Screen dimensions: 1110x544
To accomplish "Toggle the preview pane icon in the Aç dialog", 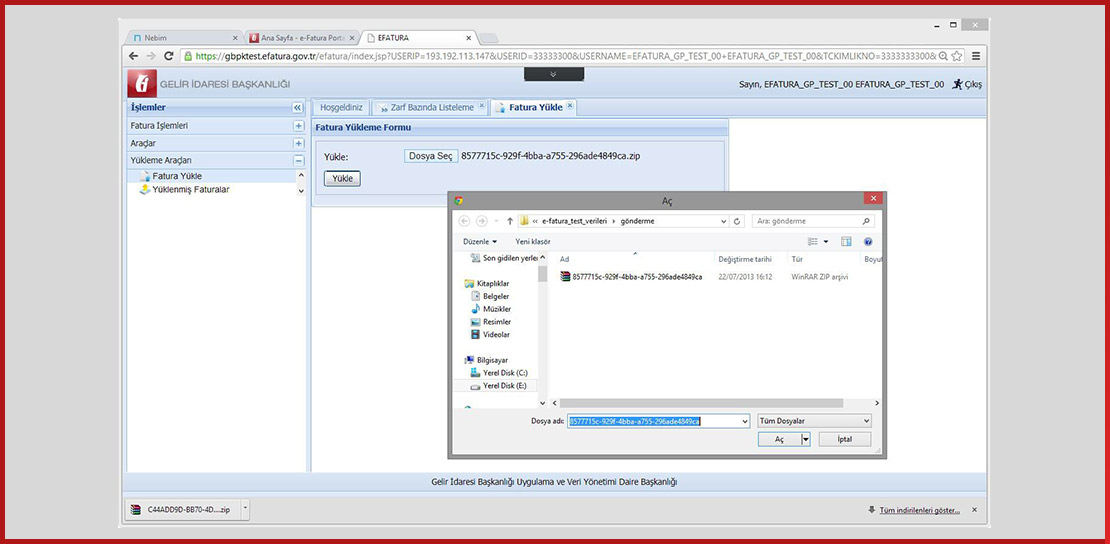I will click(846, 242).
